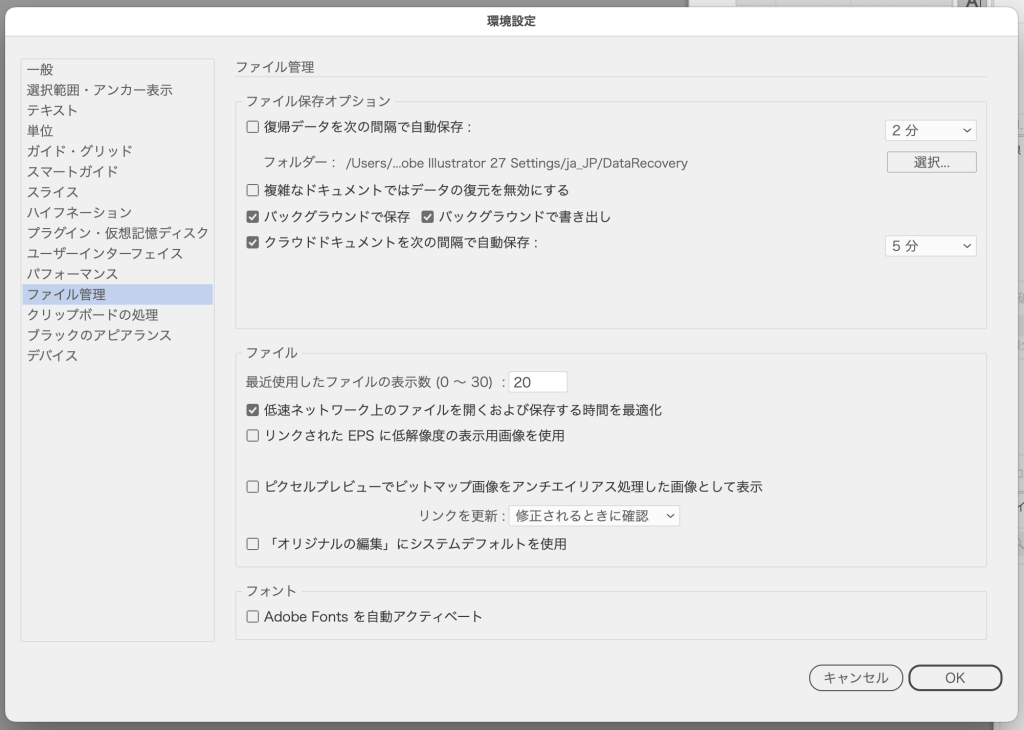The width and height of the screenshot is (1024, 730).
Task: Disable クラウドドキュメント auto-save checkbox
Action: pos(253,242)
